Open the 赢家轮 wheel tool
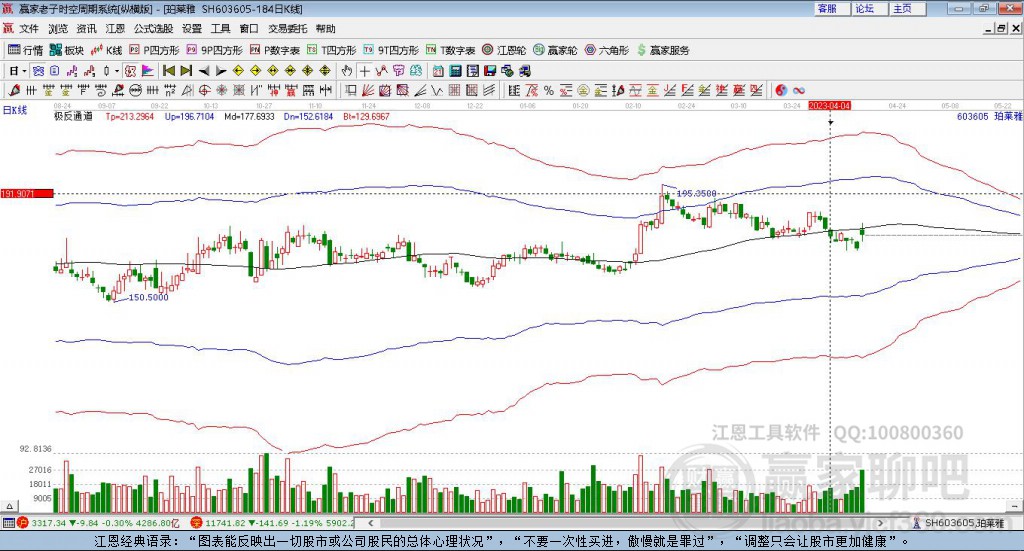Viewport: 1024px width, 551px height. pos(555,50)
